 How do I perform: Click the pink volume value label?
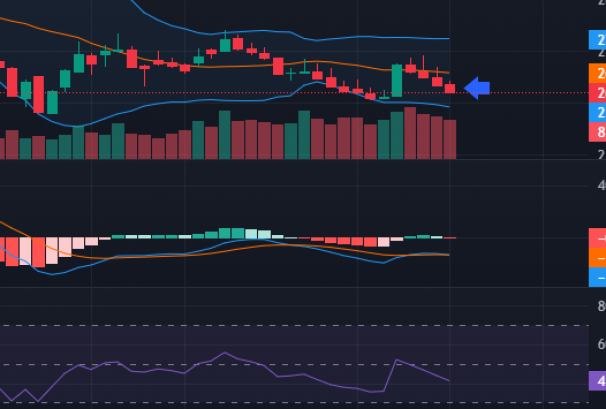(598, 133)
